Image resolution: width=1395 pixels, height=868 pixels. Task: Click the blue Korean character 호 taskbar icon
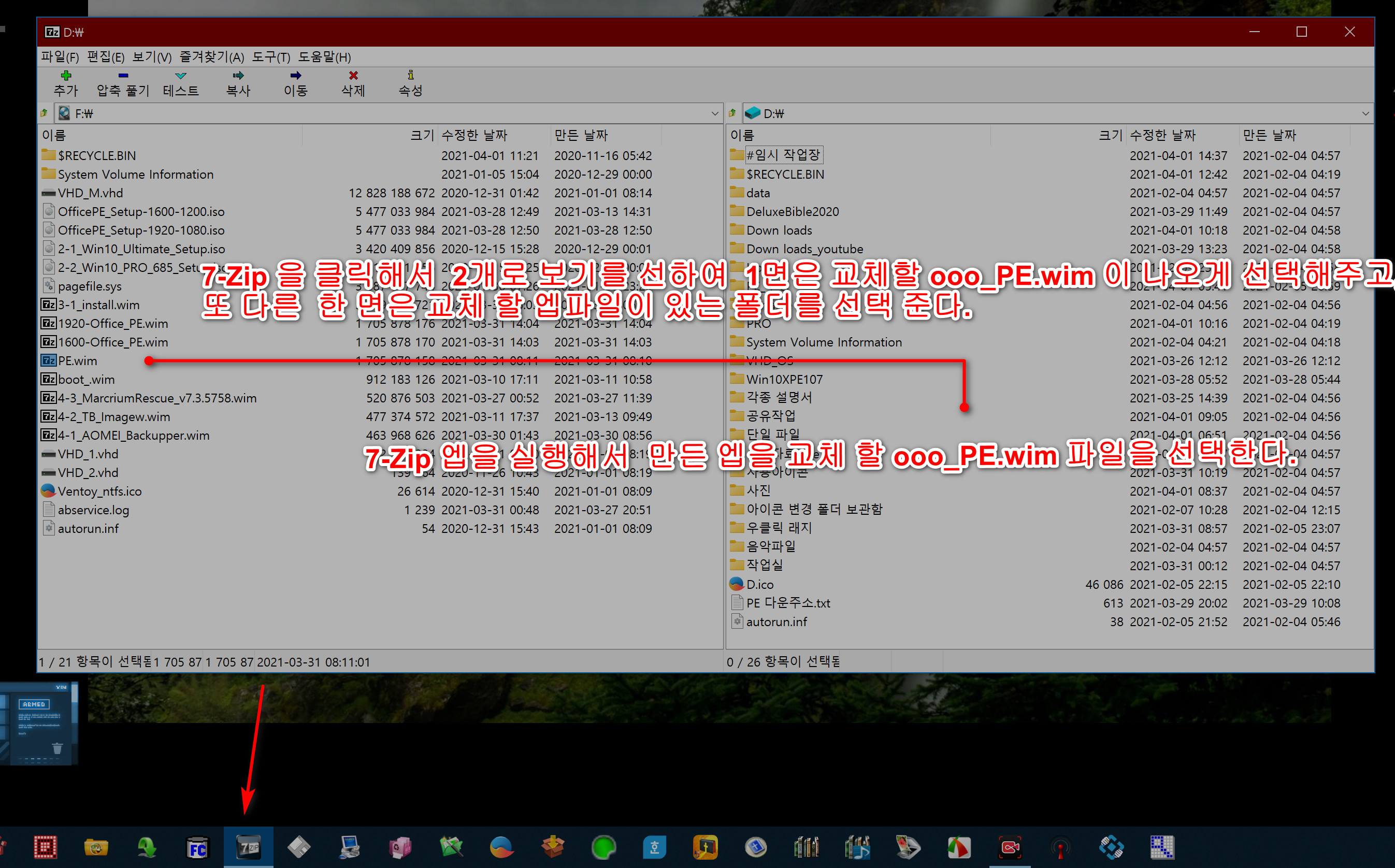pyautogui.click(x=654, y=847)
